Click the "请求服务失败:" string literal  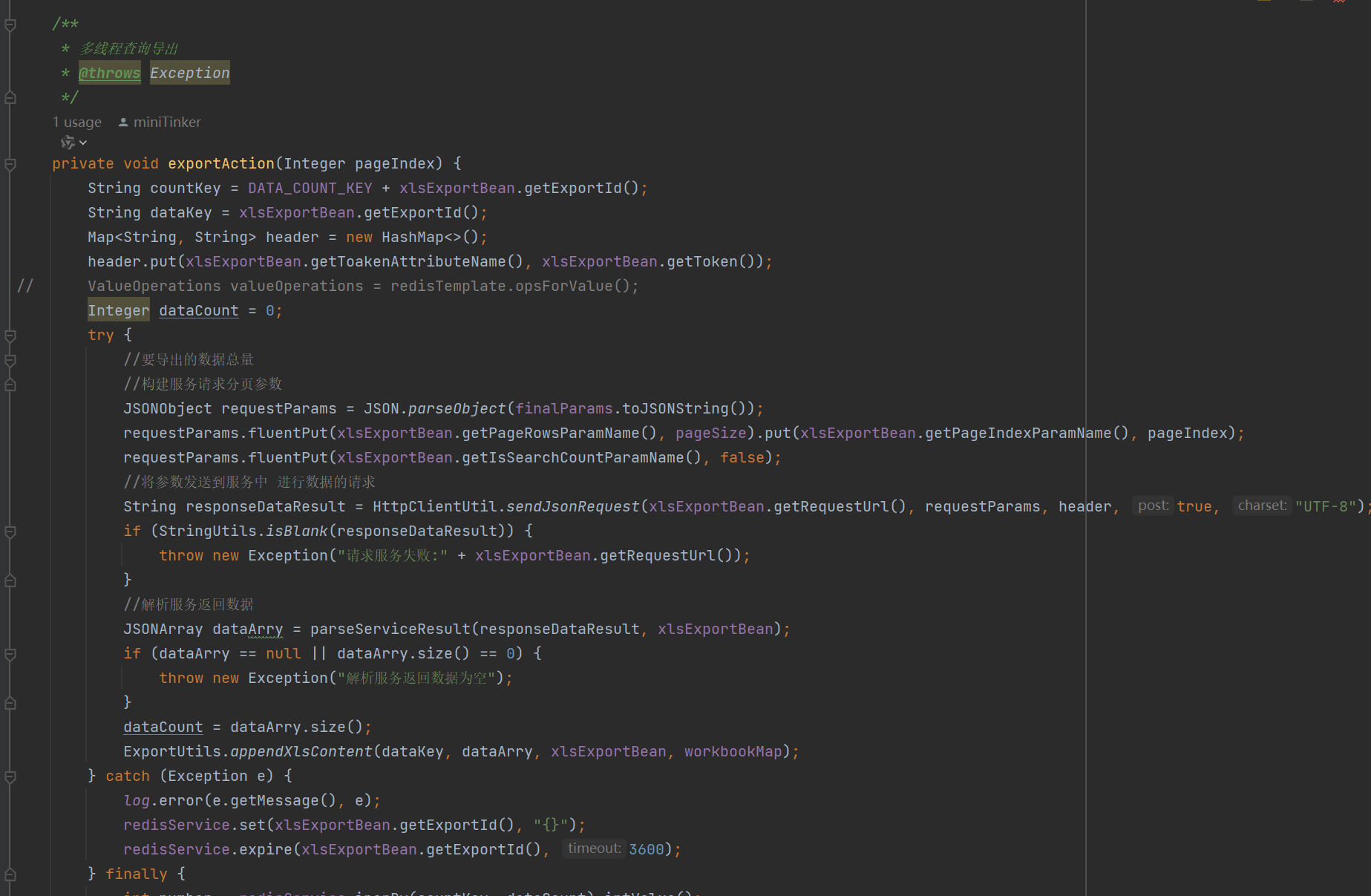click(393, 555)
